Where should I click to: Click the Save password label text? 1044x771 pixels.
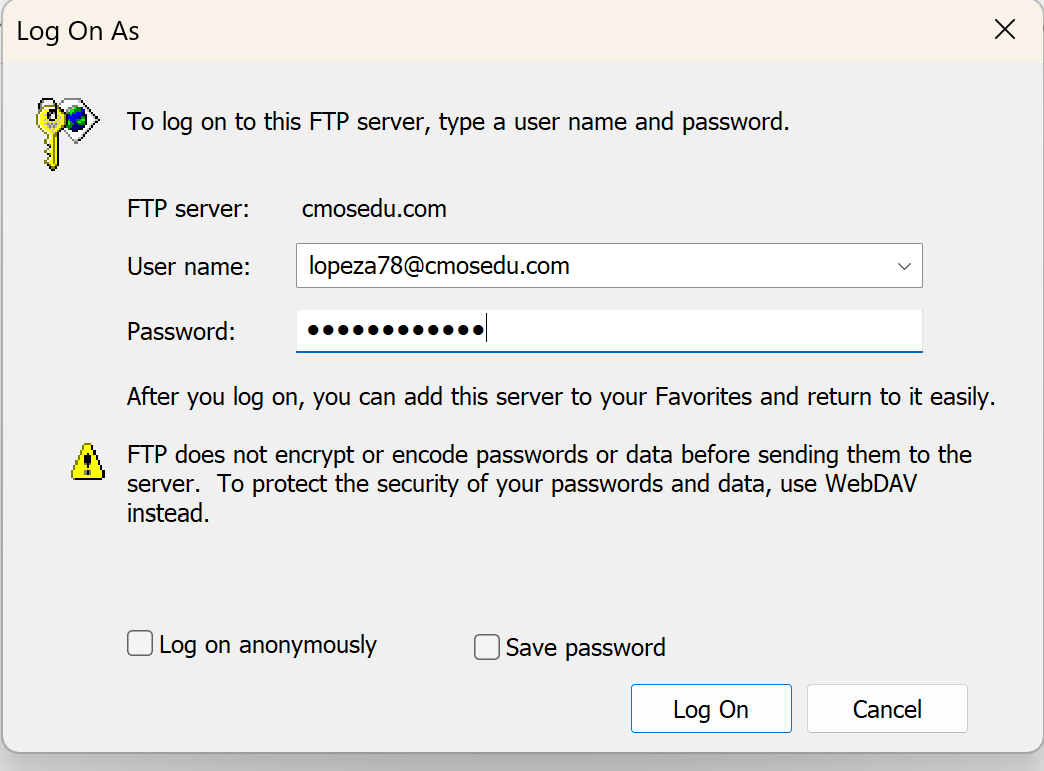585,648
